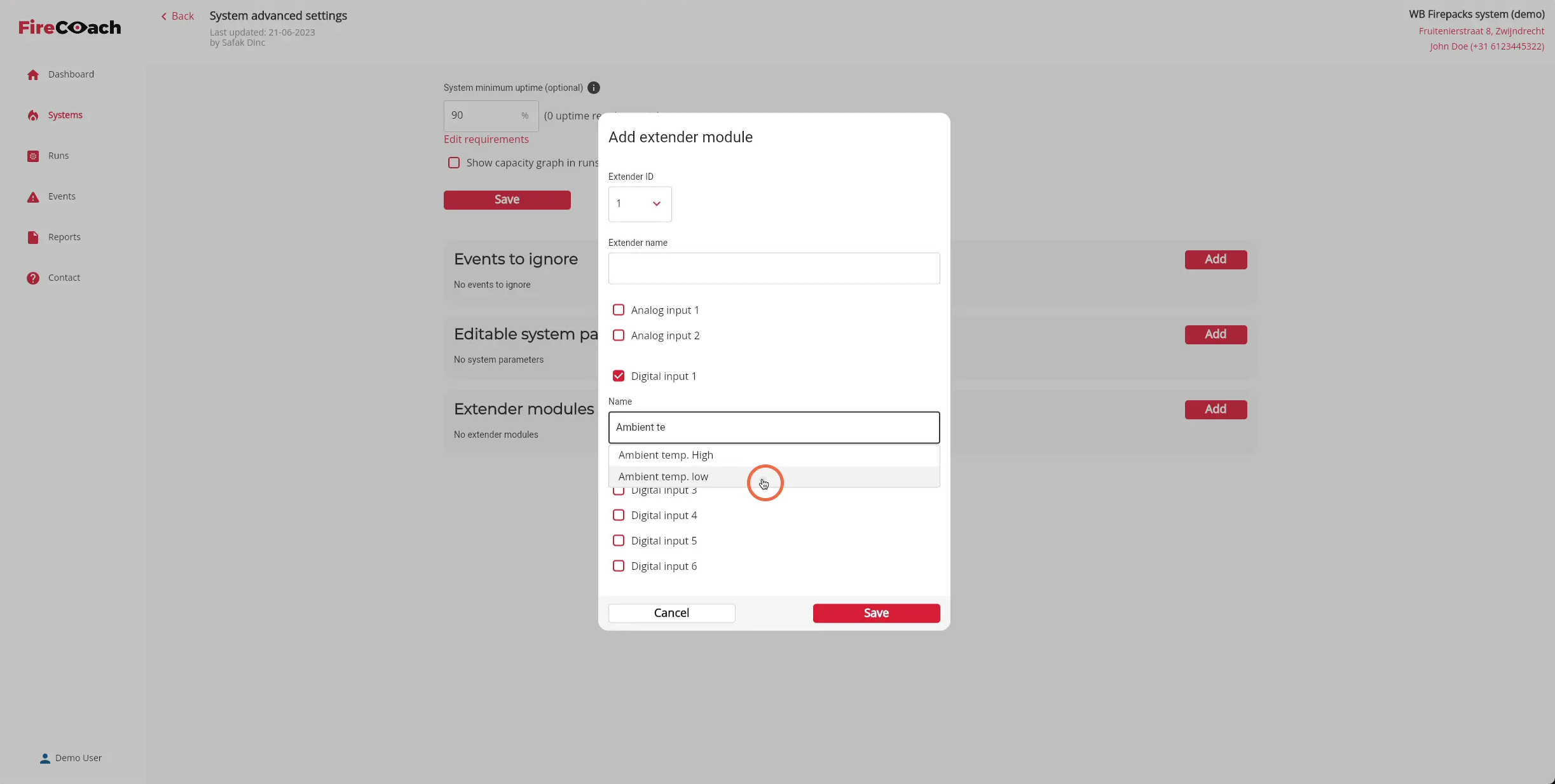The height and width of the screenshot is (784, 1555).
Task: Select the Ambient temp. High suggestion
Action: tap(774, 455)
